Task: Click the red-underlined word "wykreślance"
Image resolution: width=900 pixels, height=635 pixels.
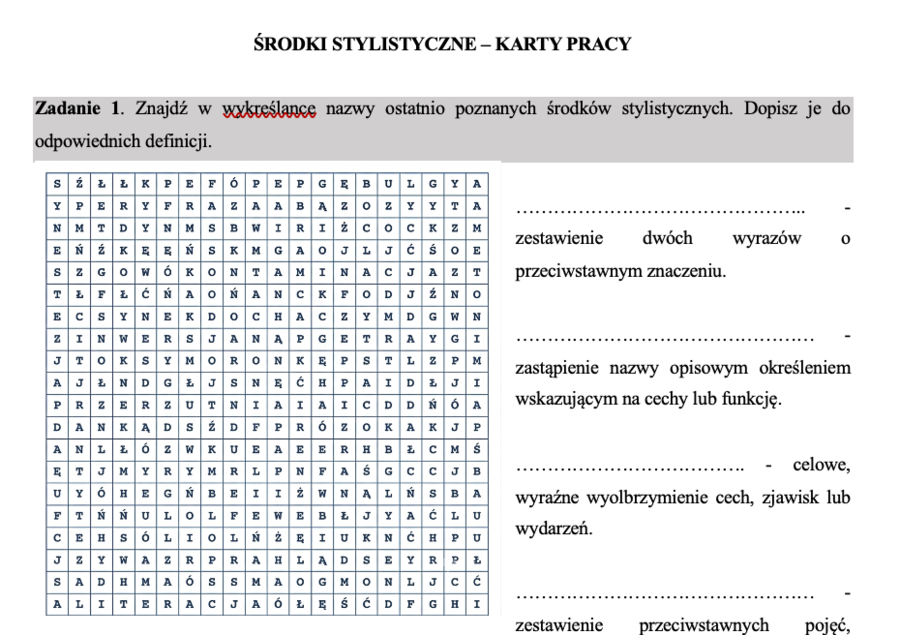Action: point(269,109)
